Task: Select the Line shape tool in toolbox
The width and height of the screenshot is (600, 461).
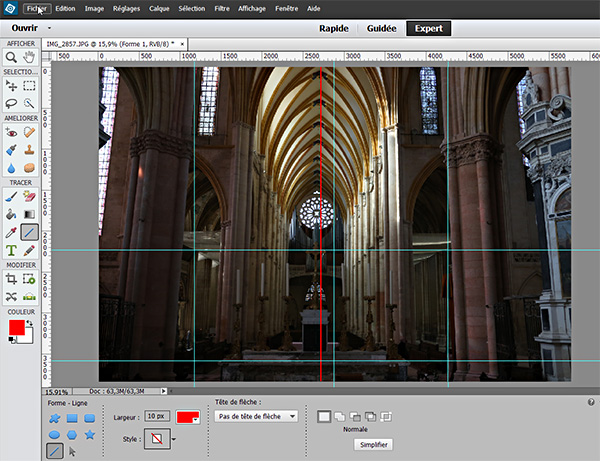Action: (29, 232)
